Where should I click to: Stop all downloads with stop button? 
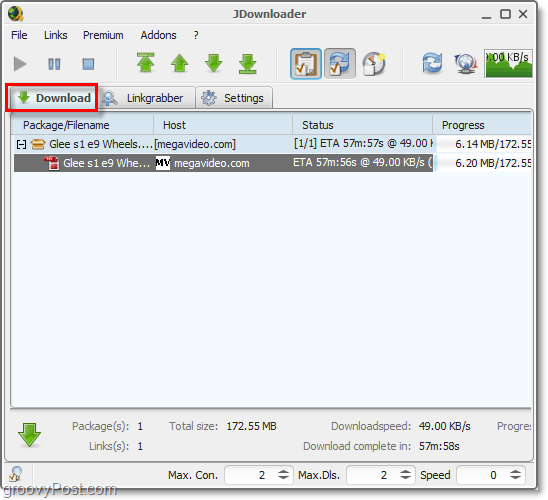point(88,64)
